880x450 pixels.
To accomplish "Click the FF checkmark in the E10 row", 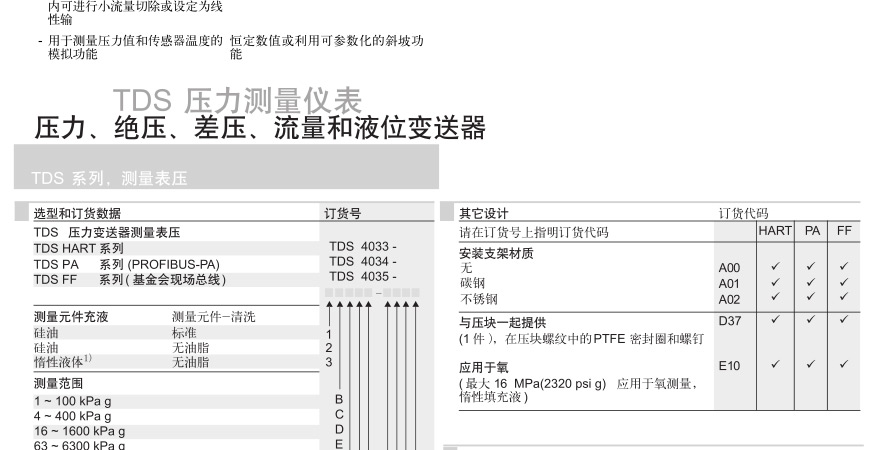I will tap(844, 364).
